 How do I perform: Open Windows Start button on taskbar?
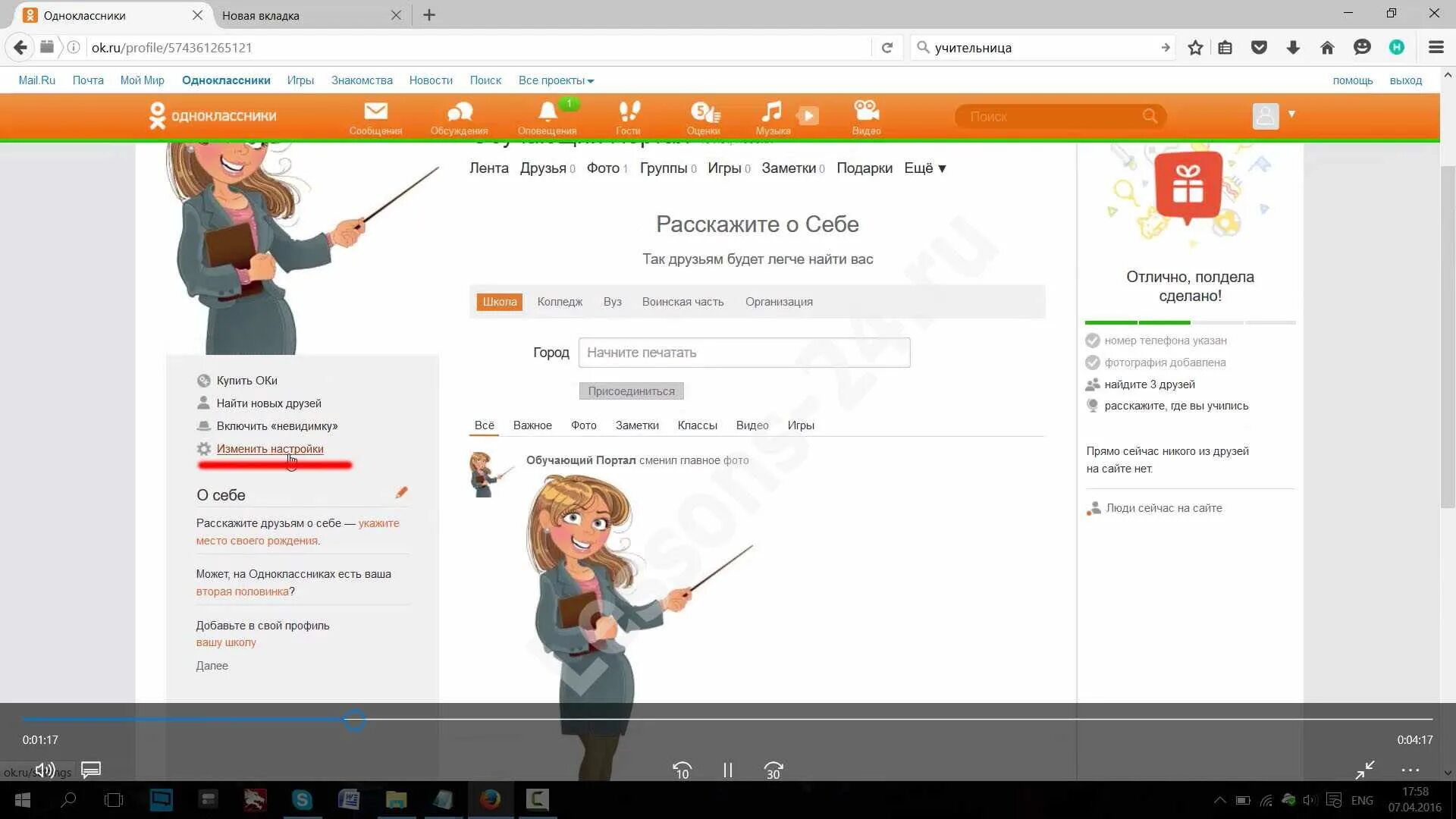point(22,800)
